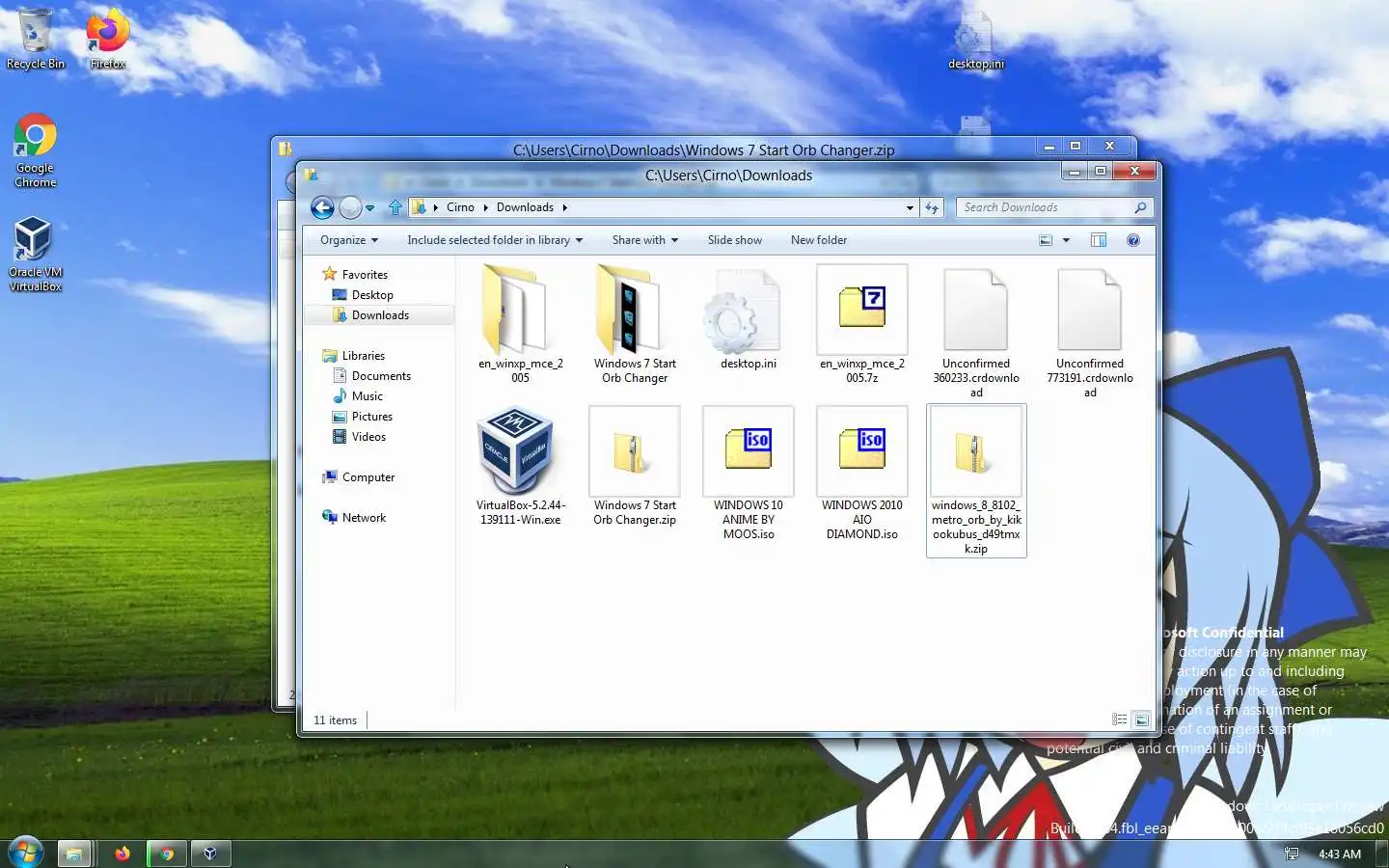Viewport: 1389px width, 868px height.
Task: Click Firefox taskbar button
Action: point(122,854)
